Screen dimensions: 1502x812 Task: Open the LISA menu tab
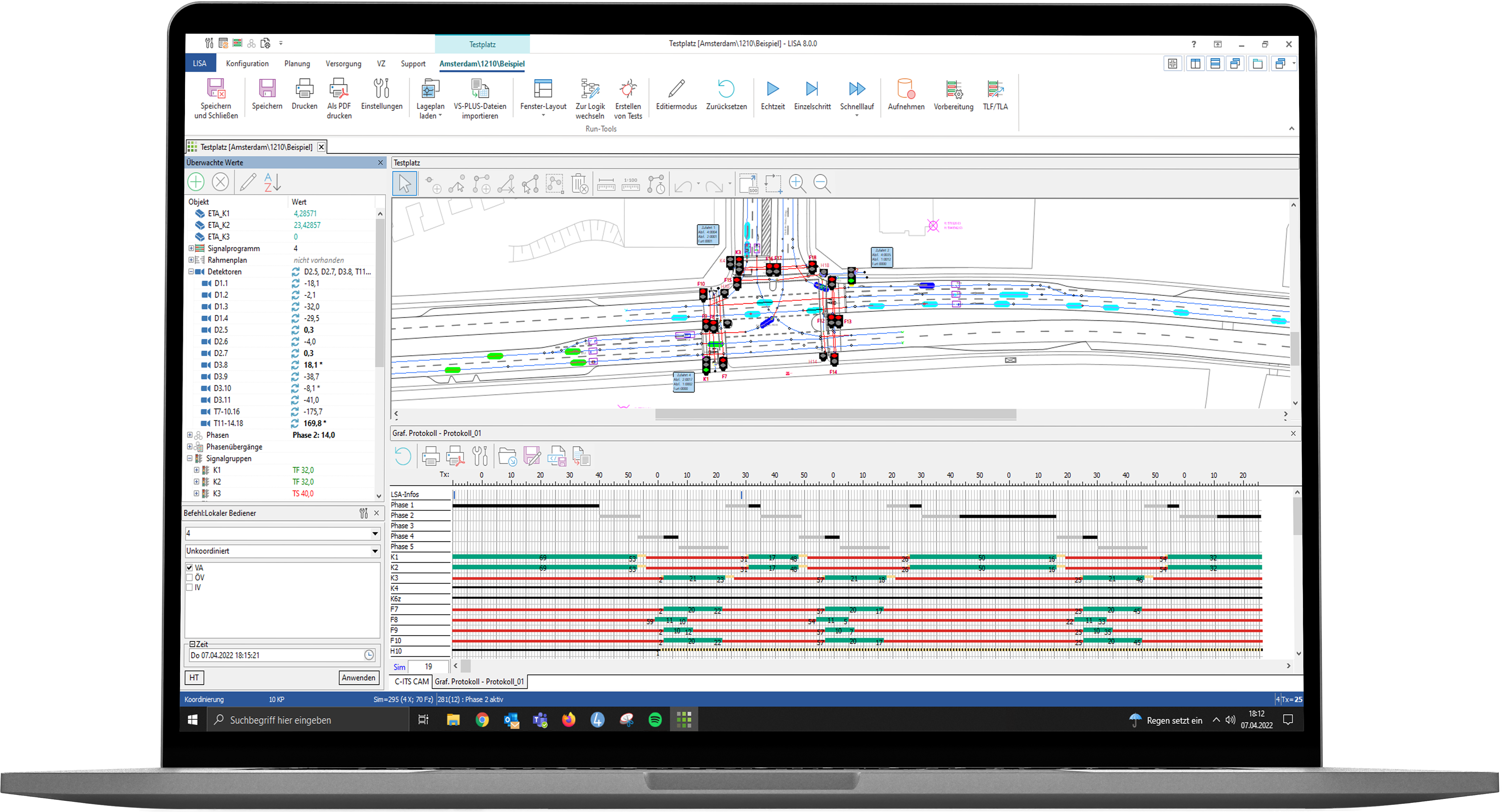coord(200,64)
